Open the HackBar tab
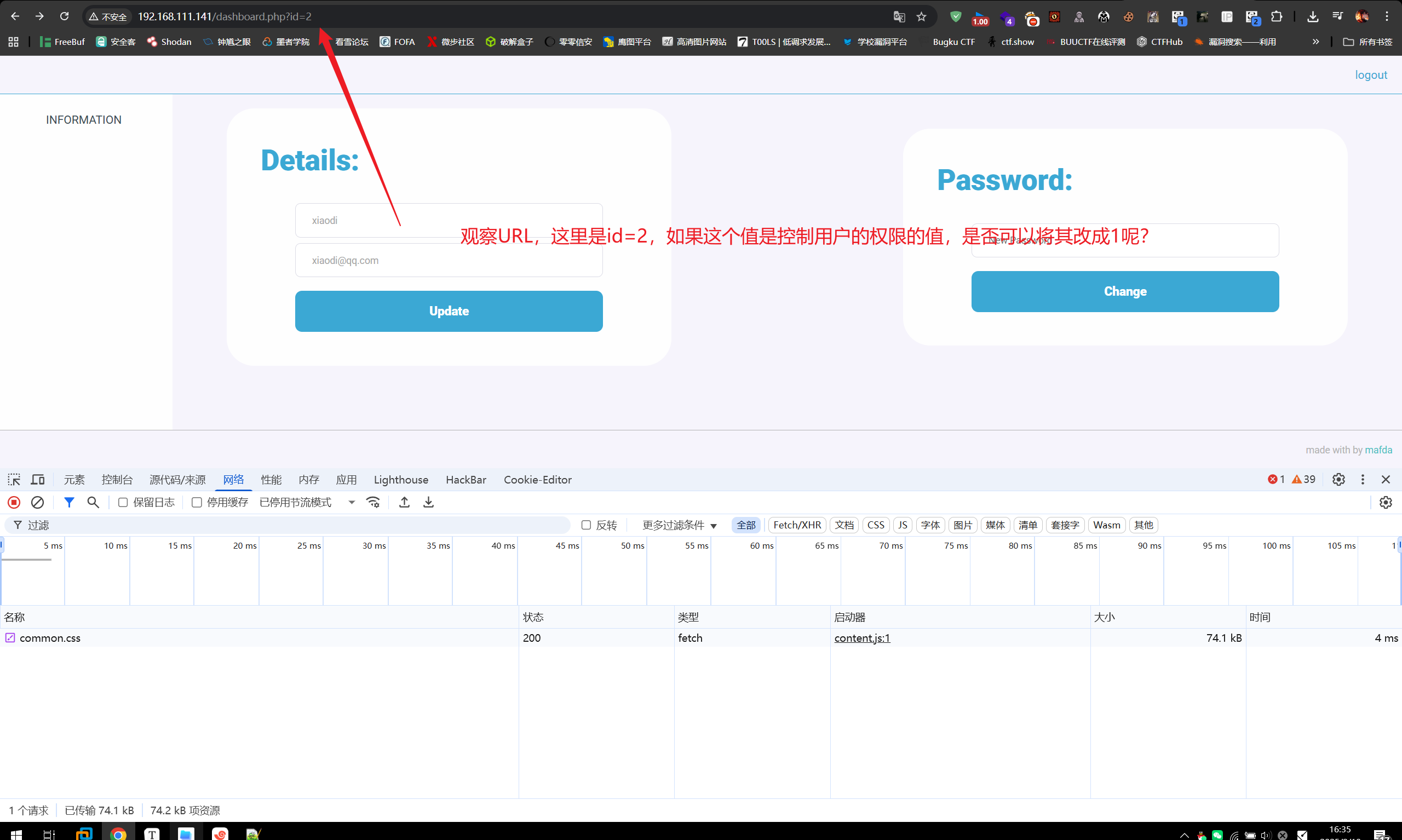This screenshot has width=1402, height=840. [466, 480]
